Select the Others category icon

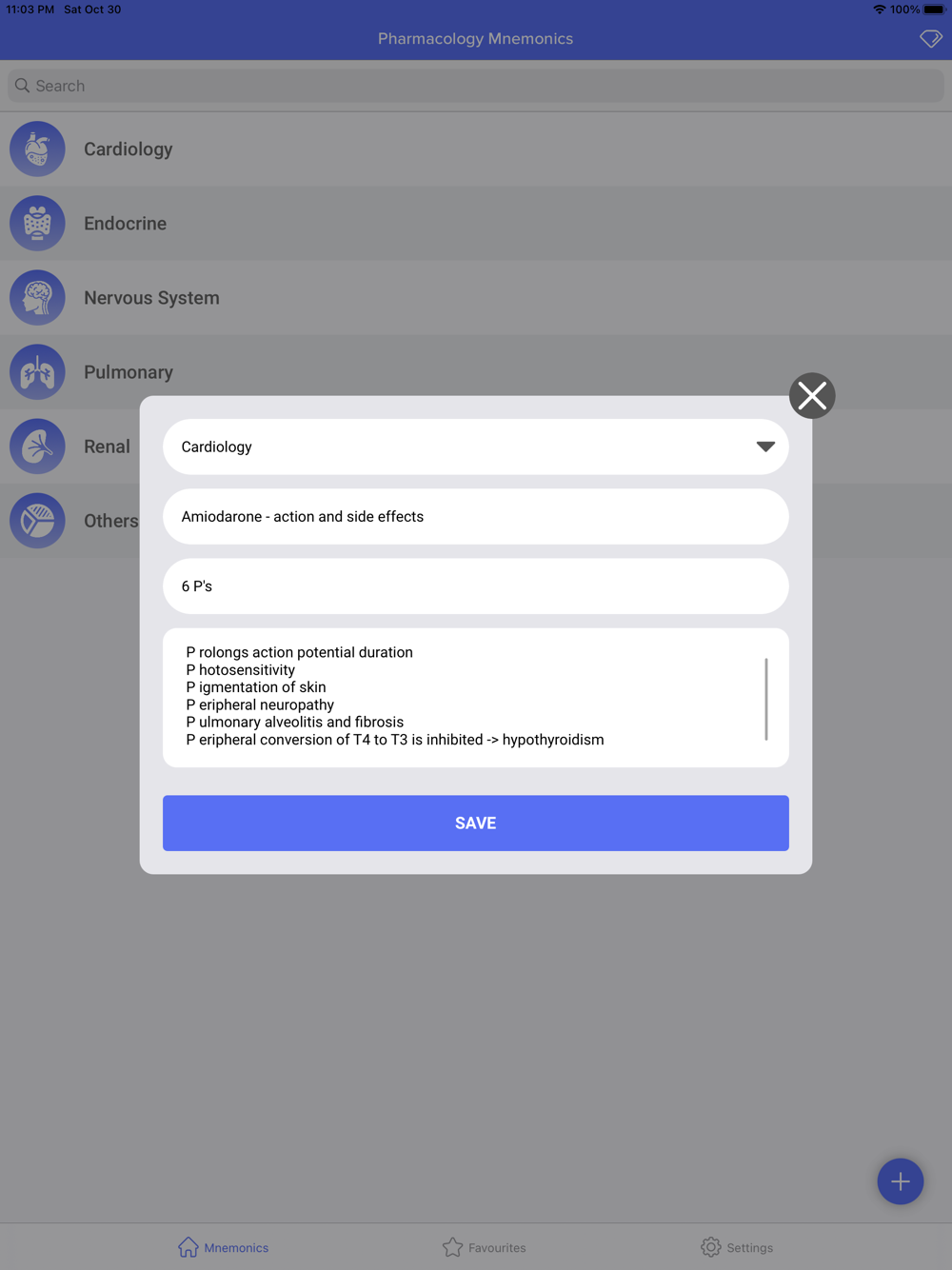37,521
